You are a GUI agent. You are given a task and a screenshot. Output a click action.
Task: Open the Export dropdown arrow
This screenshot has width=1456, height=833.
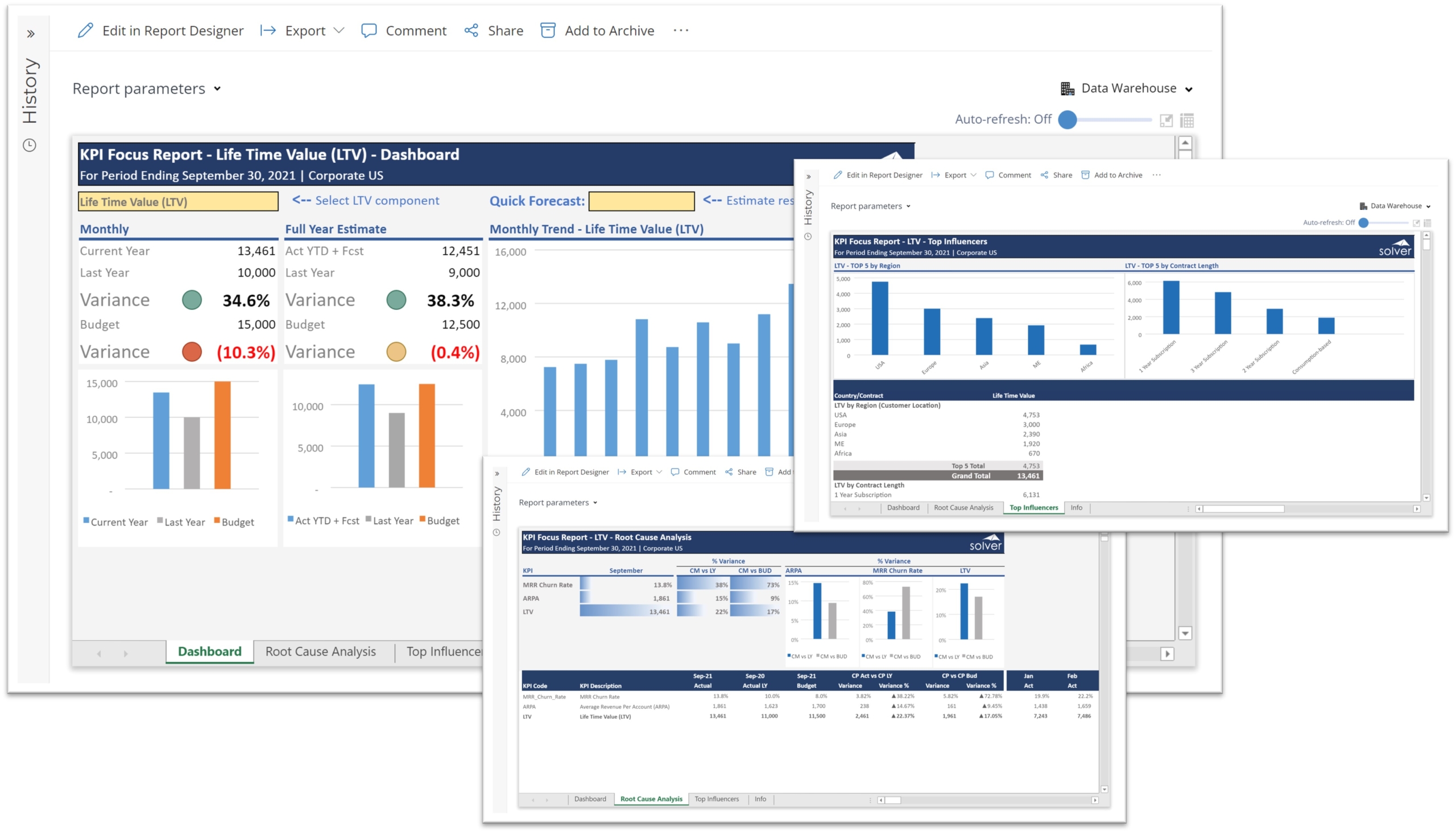339,30
